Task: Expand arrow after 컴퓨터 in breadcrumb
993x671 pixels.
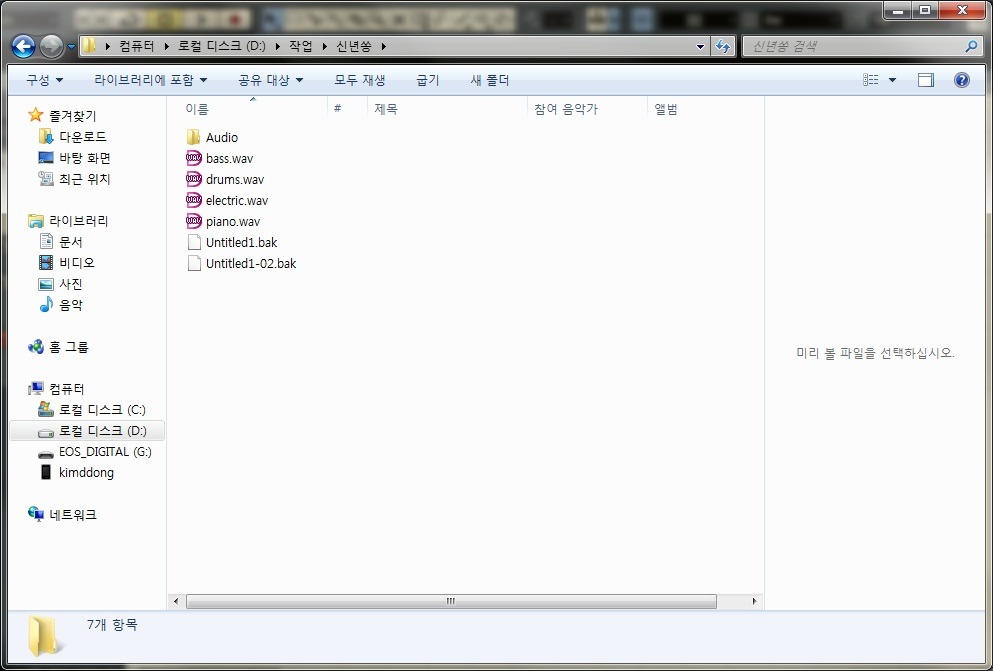Action: (167, 47)
